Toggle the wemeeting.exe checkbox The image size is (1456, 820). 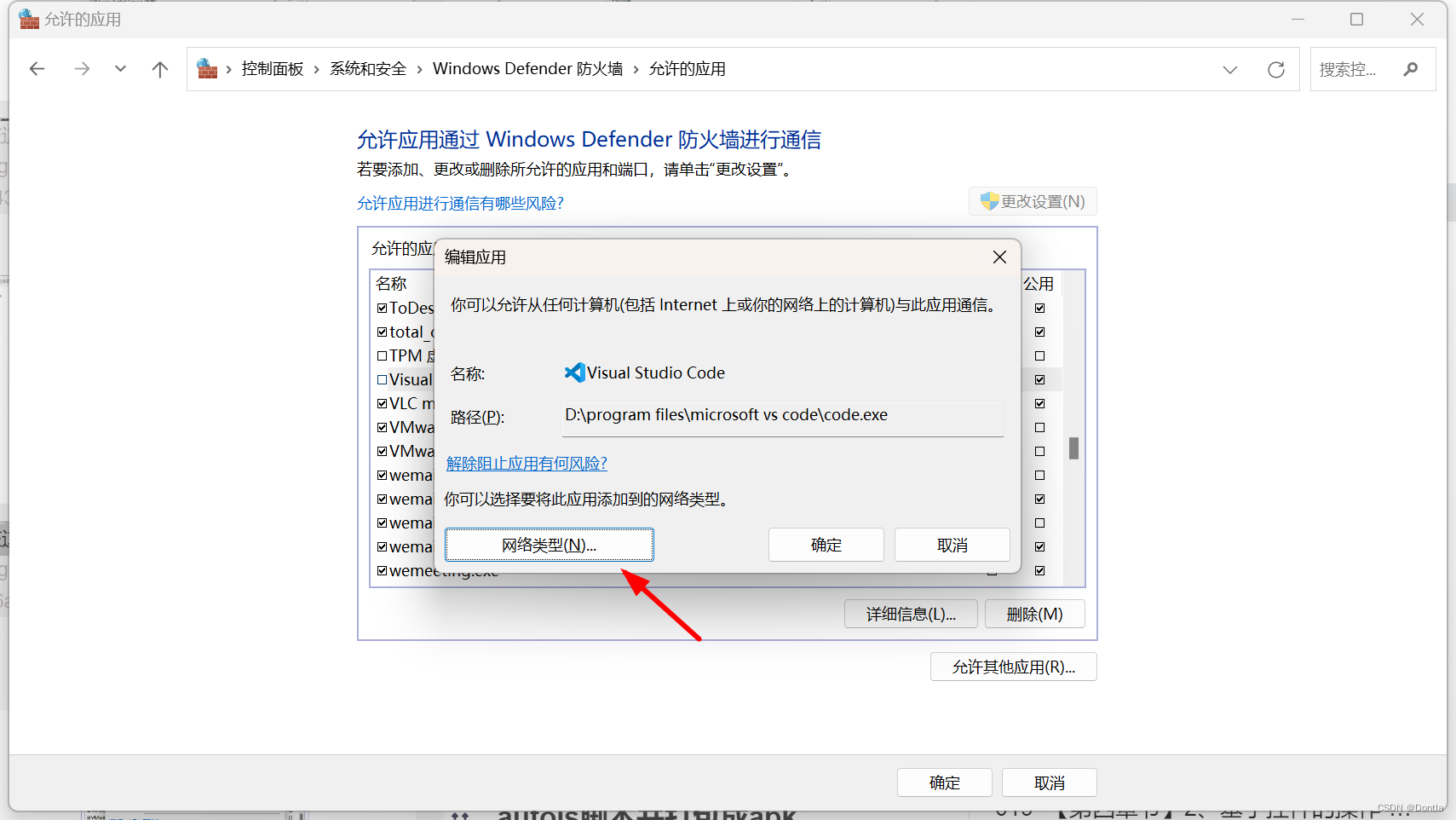382,570
